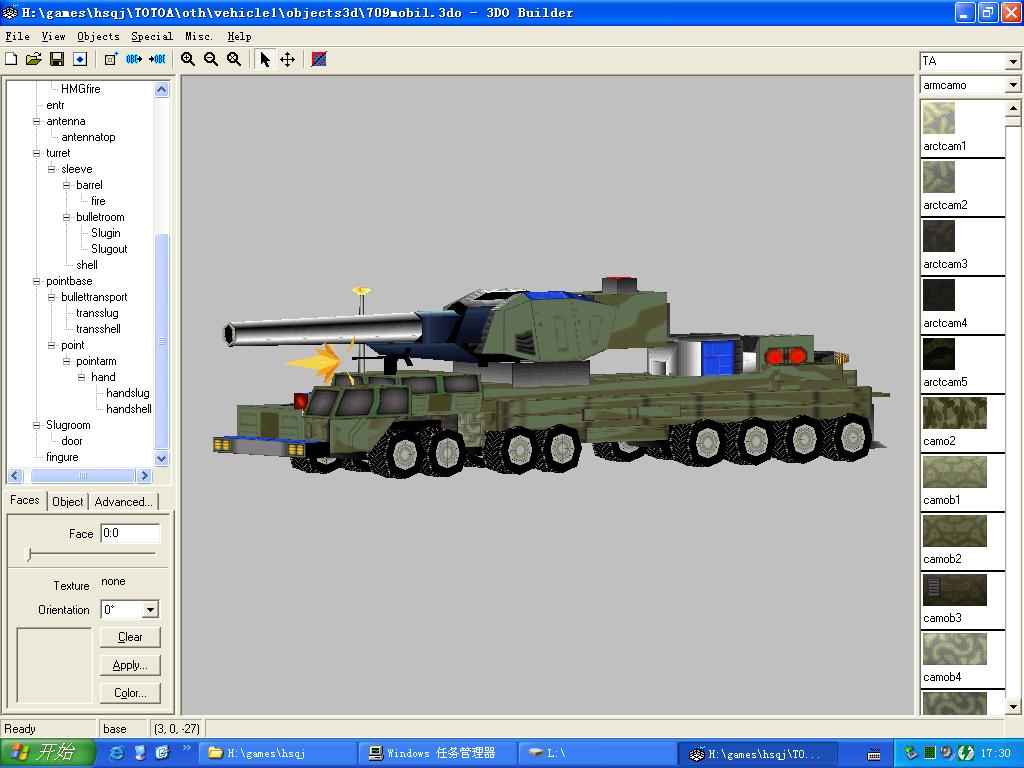Switch to the Advanced tab
The height and width of the screenshot is (768, 1024).
pyautogui.click(x=123, y=501)
